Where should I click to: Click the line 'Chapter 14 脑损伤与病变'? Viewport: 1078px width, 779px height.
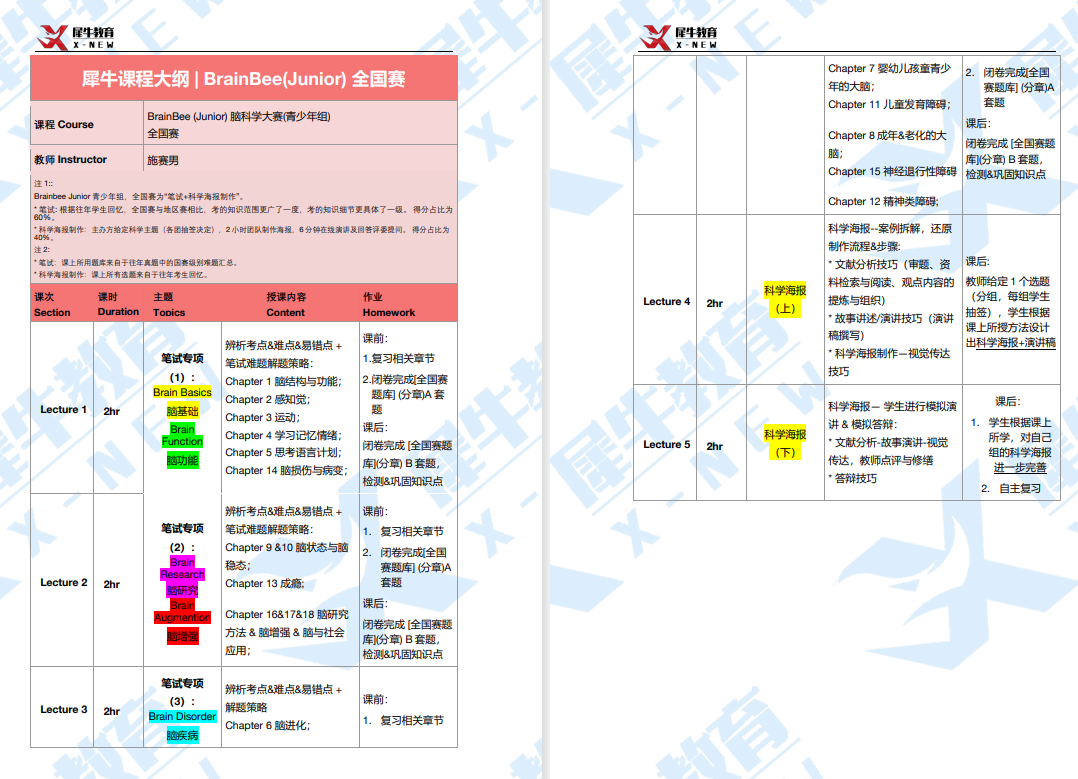point(286,471)
